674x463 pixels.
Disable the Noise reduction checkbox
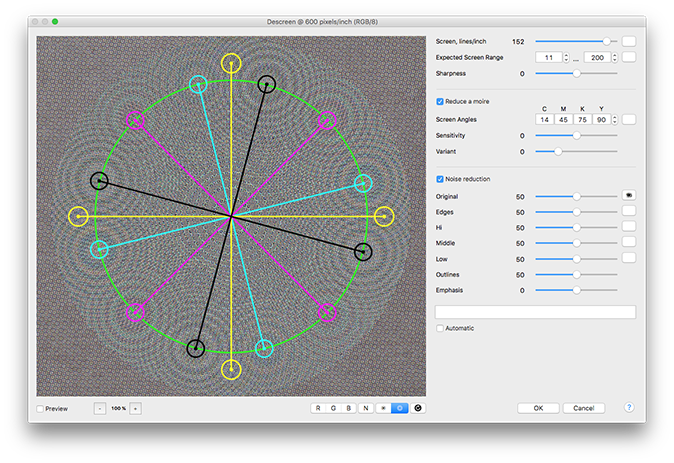point(440,179)
